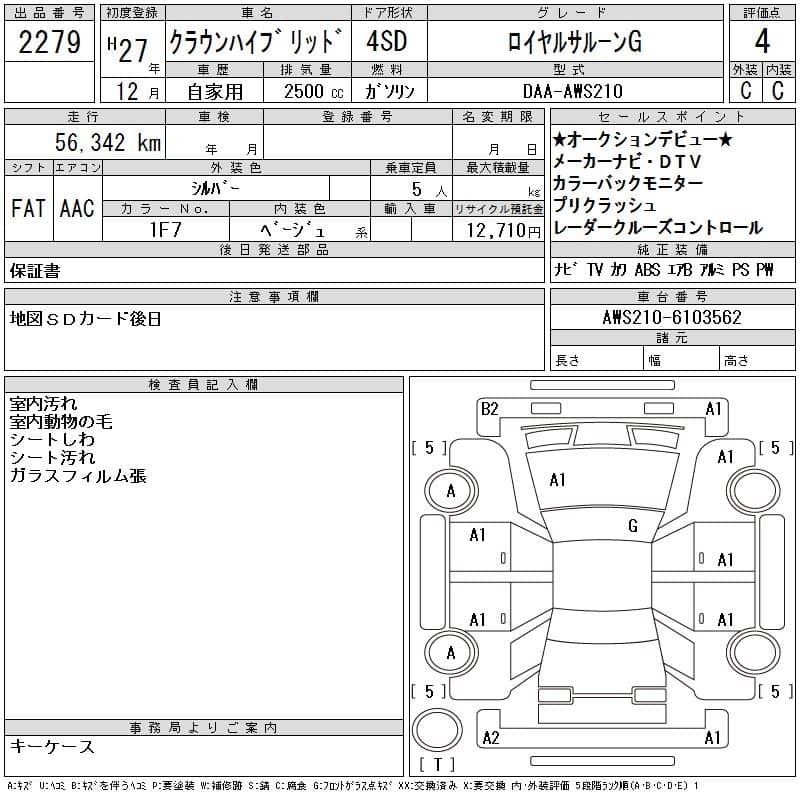Click the recycle deposit amount 12,710円

click(498, 231)
